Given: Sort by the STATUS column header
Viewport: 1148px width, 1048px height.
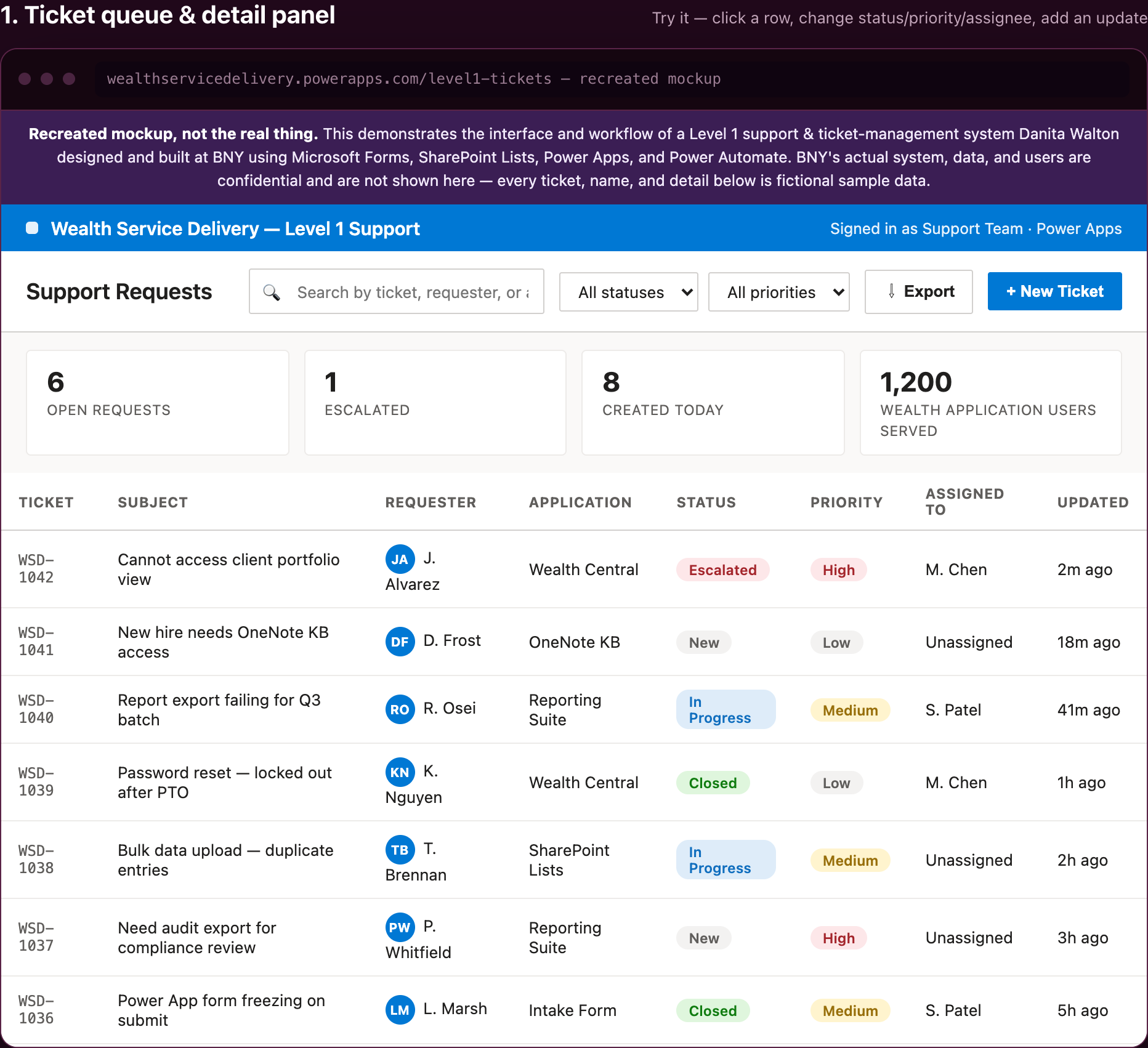Looking at the screenshot, I should pos(706,502).
